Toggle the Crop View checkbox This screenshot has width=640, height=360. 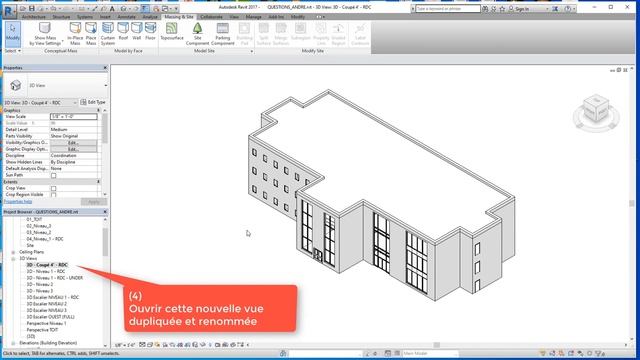coord(53,188)
